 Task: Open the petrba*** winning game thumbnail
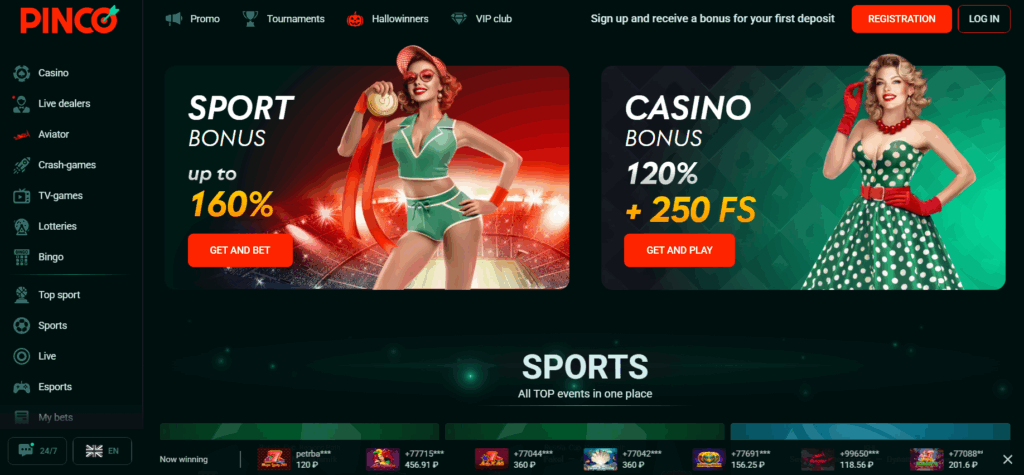click(274, 459)
